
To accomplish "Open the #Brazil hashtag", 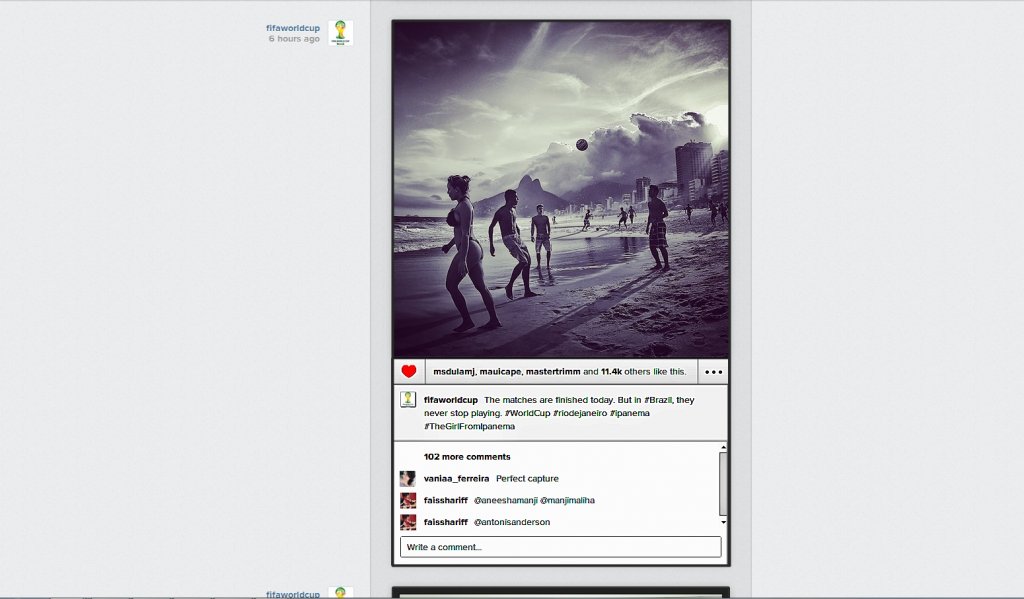I will (658, 400).
